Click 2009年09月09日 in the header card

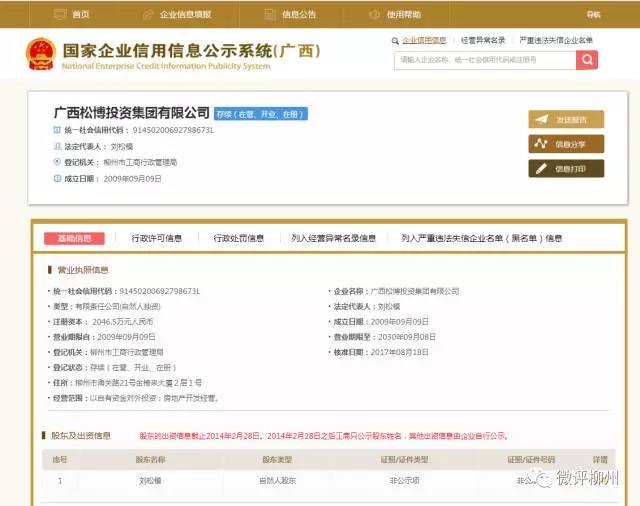point(133,179)
